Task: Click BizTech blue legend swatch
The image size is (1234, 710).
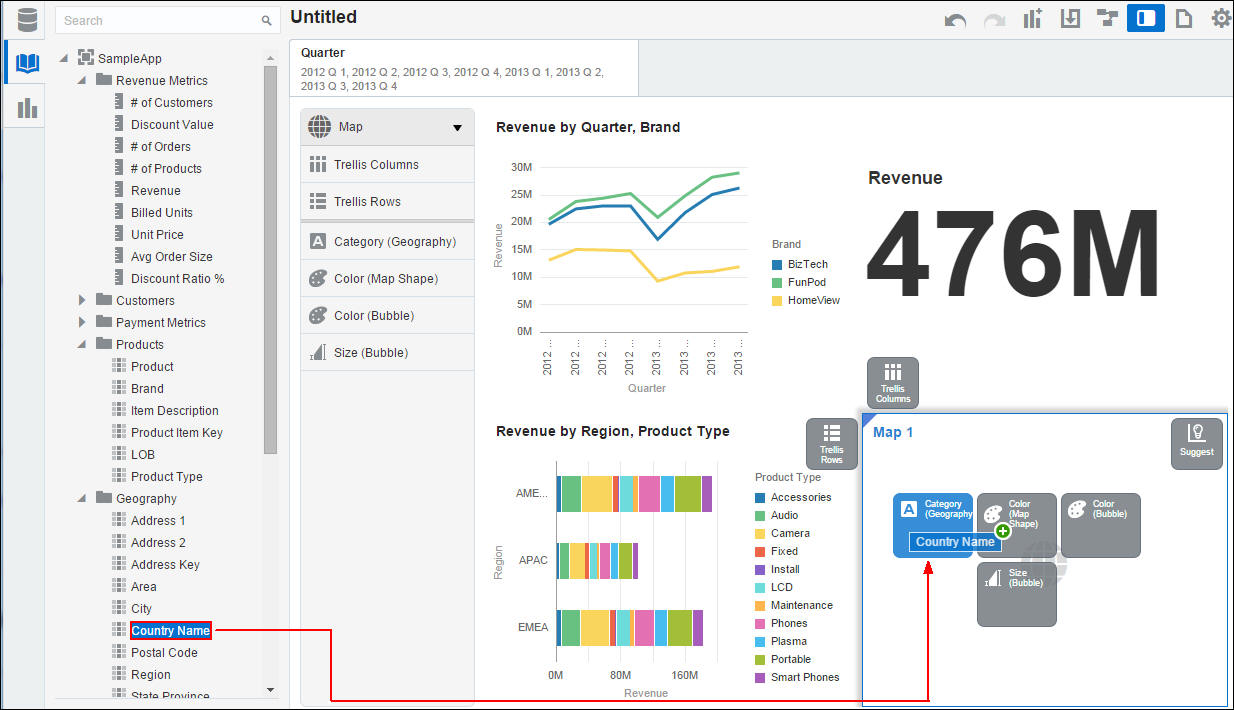Action: (x=777, y=265)
